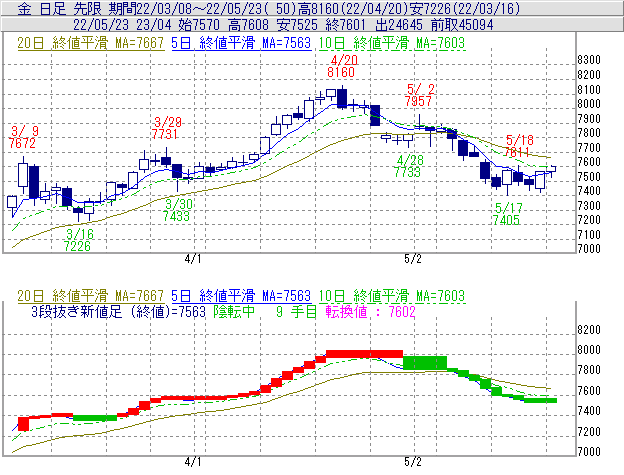Select the 金 日足 先限 title text
624x475 pixels.
(60, 8)
